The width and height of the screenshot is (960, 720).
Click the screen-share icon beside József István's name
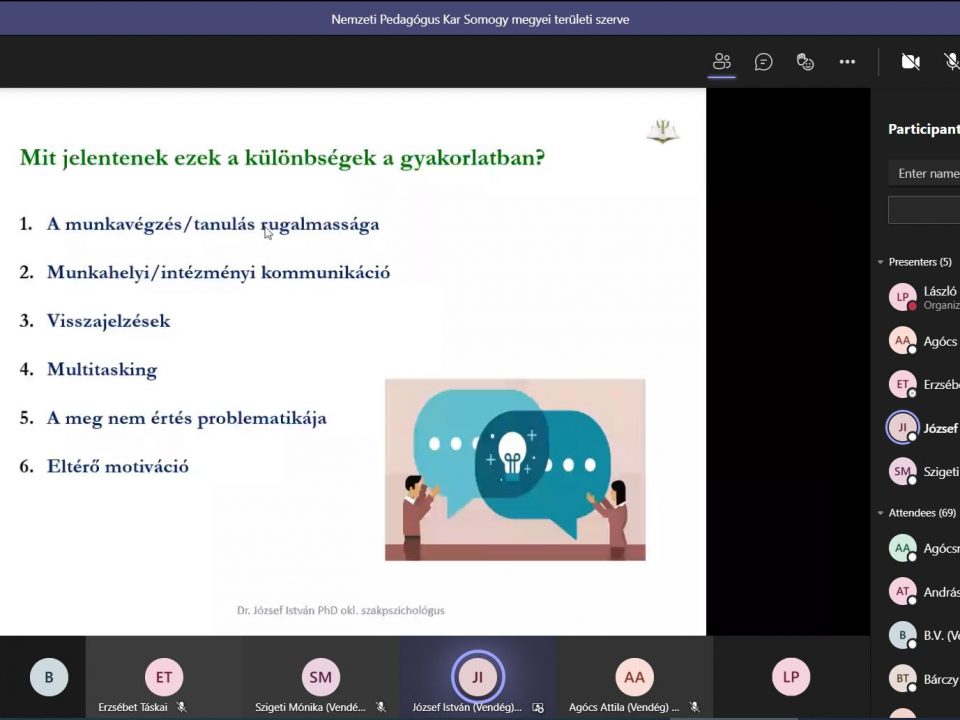click(x=538, y=707)
